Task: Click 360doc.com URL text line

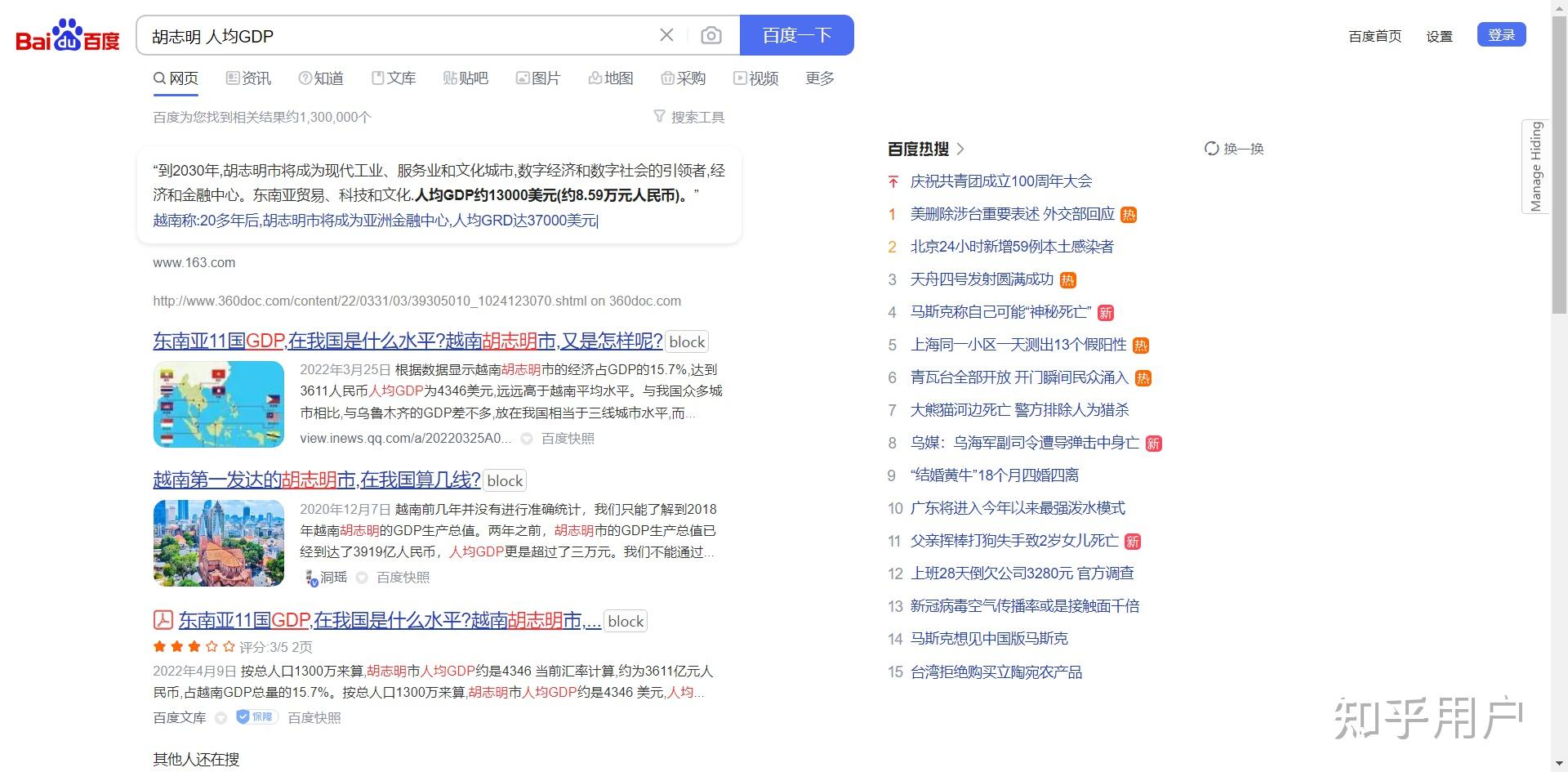Action: (416, 301)
